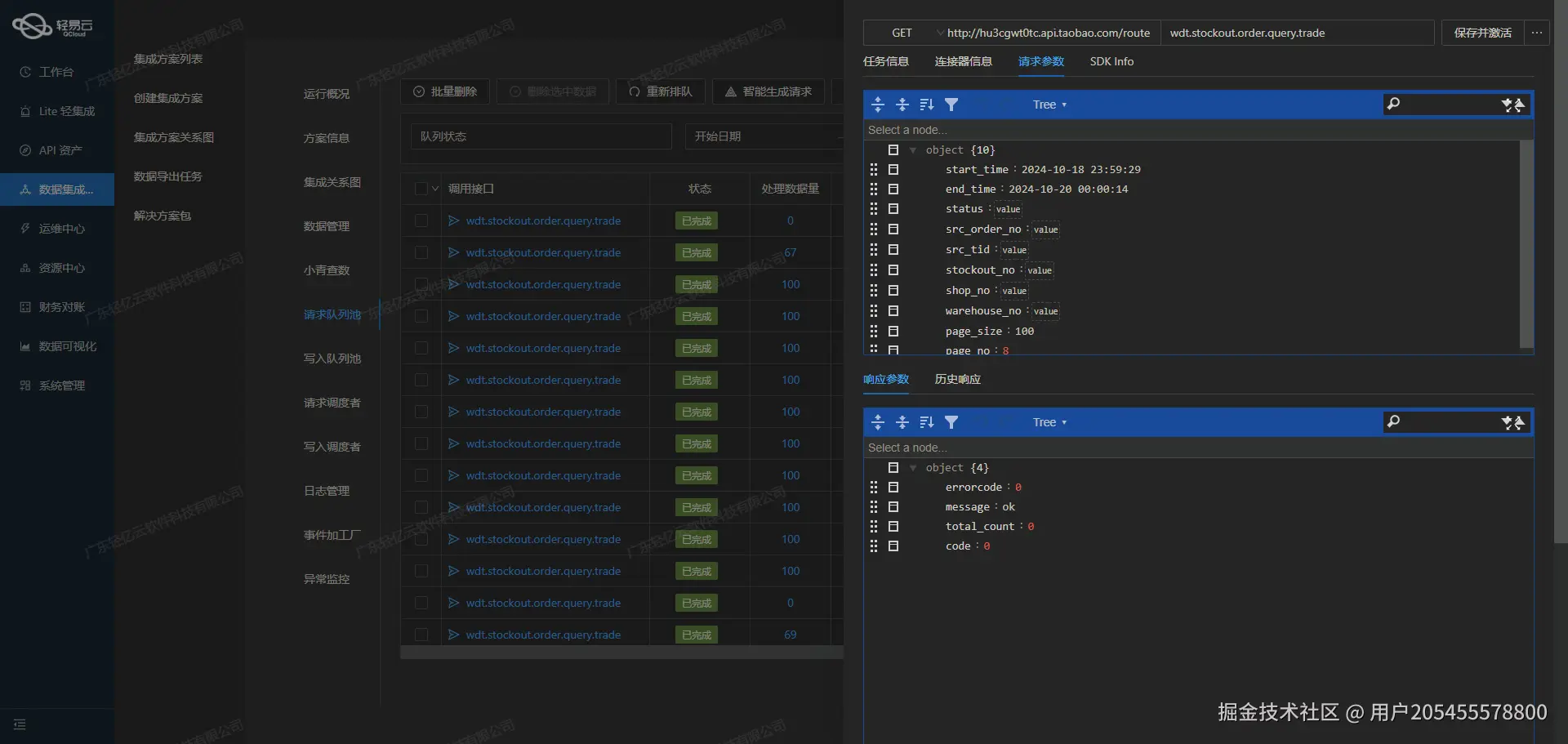1568x744 pixels.
Task: Click the API 资产 compass icon
Action: coord(25,150)
